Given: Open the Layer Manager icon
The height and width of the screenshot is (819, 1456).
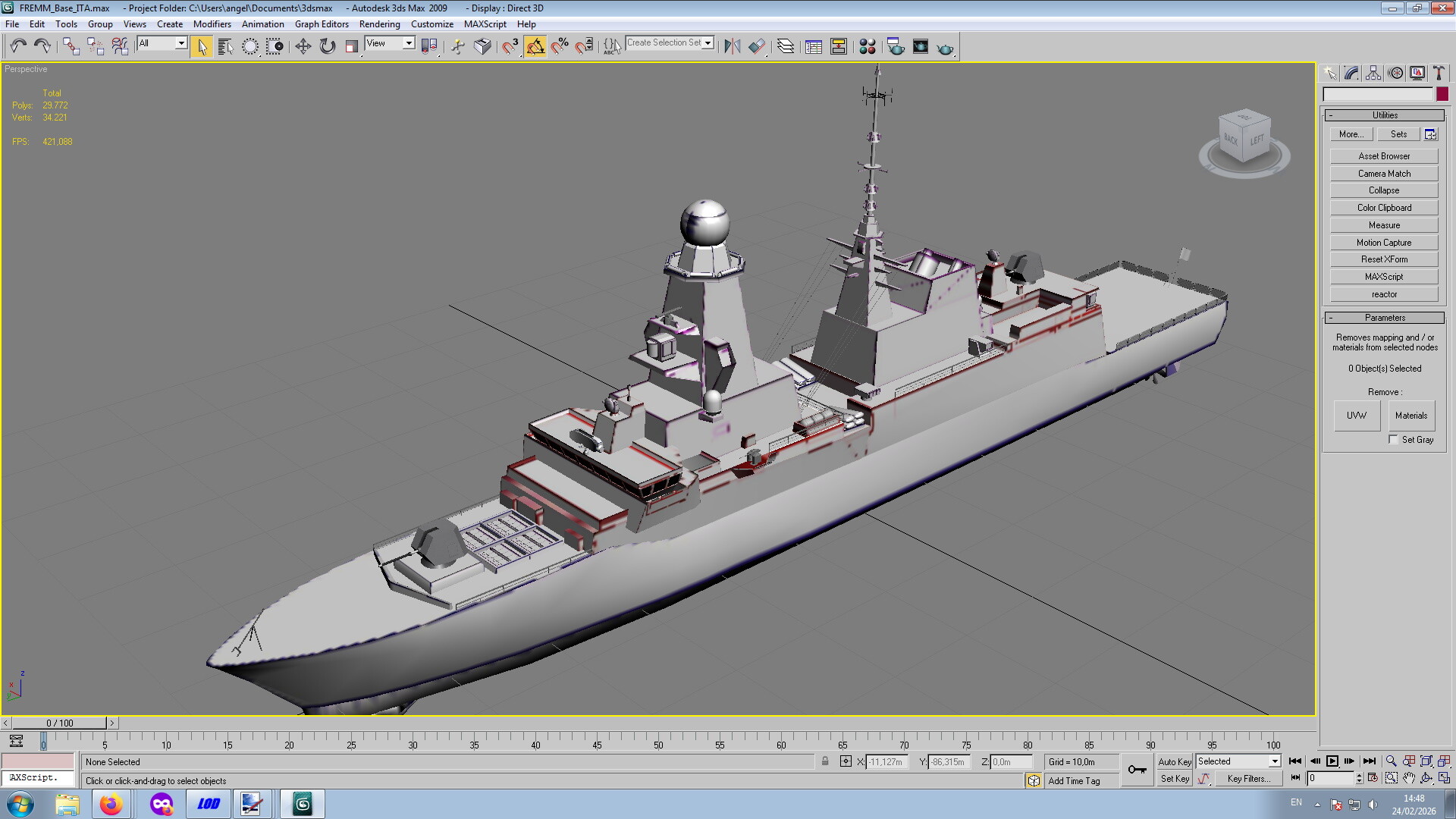Looking at the screenshot, I should coord(786,47).
